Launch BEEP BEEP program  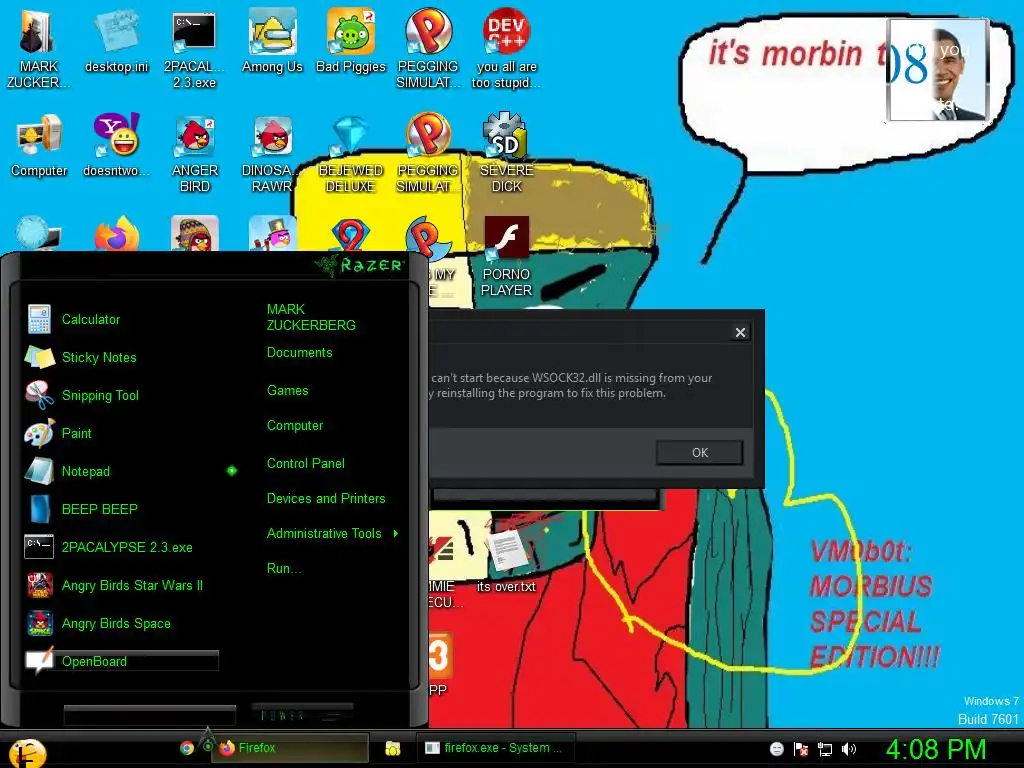coord(99,509)
